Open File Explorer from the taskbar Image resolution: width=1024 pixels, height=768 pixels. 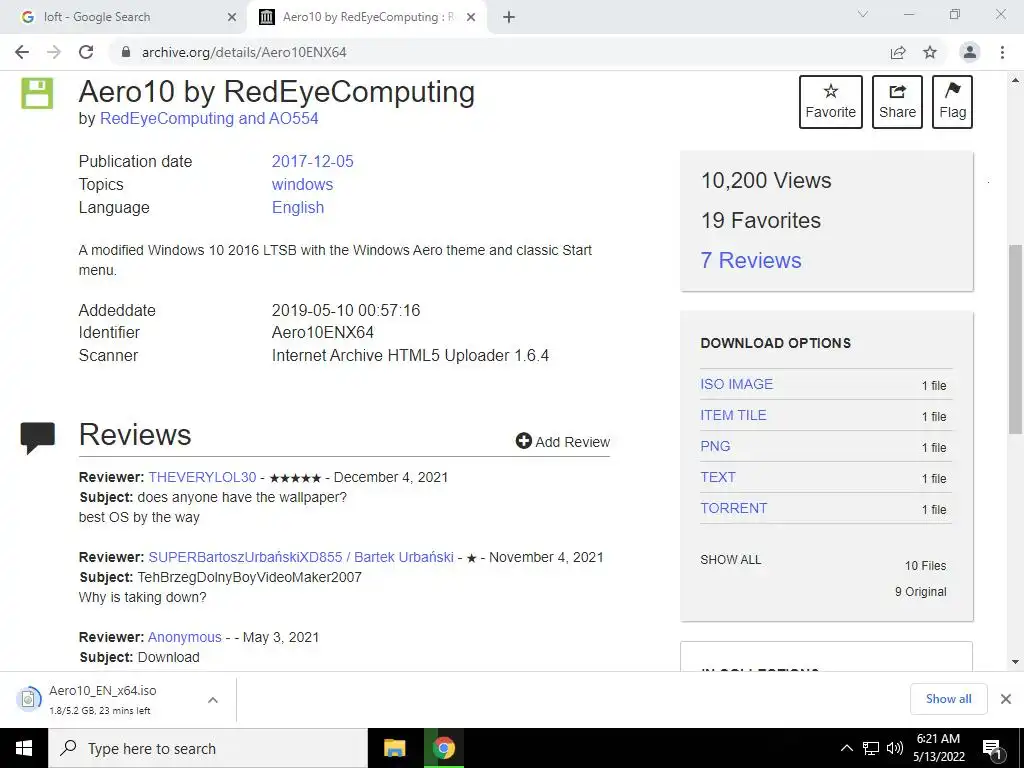click(x=394, y=748)
